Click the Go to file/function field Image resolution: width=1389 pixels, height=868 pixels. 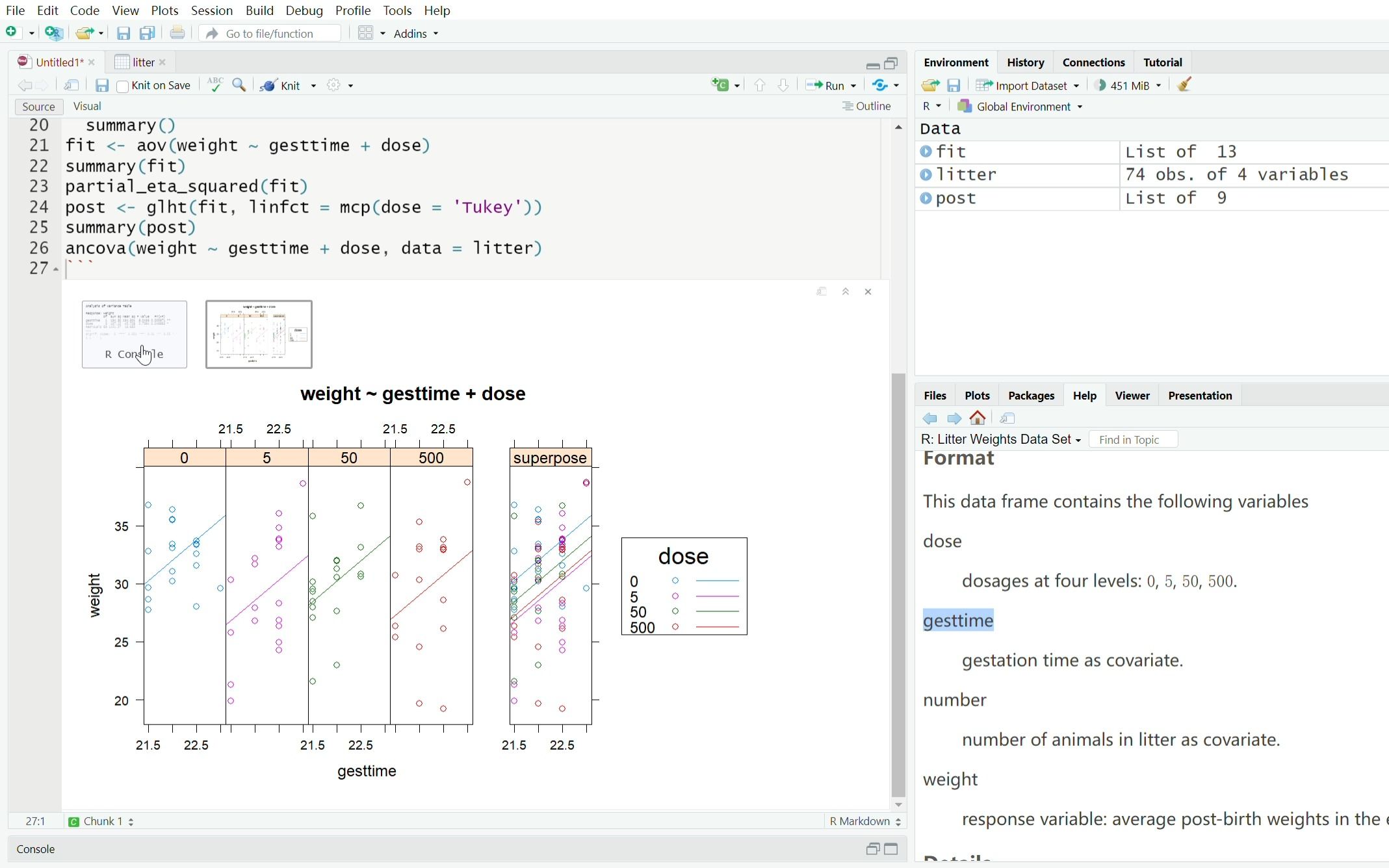pyautogui.click(x=270, y=34)
